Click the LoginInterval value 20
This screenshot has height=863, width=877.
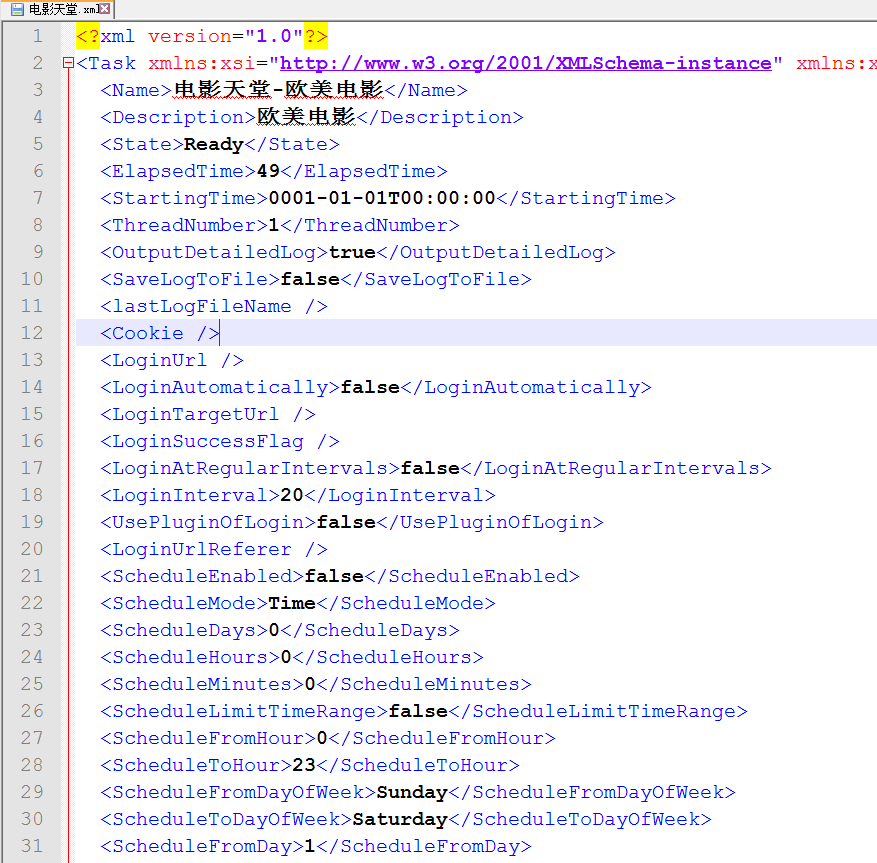tap(292, 495)
